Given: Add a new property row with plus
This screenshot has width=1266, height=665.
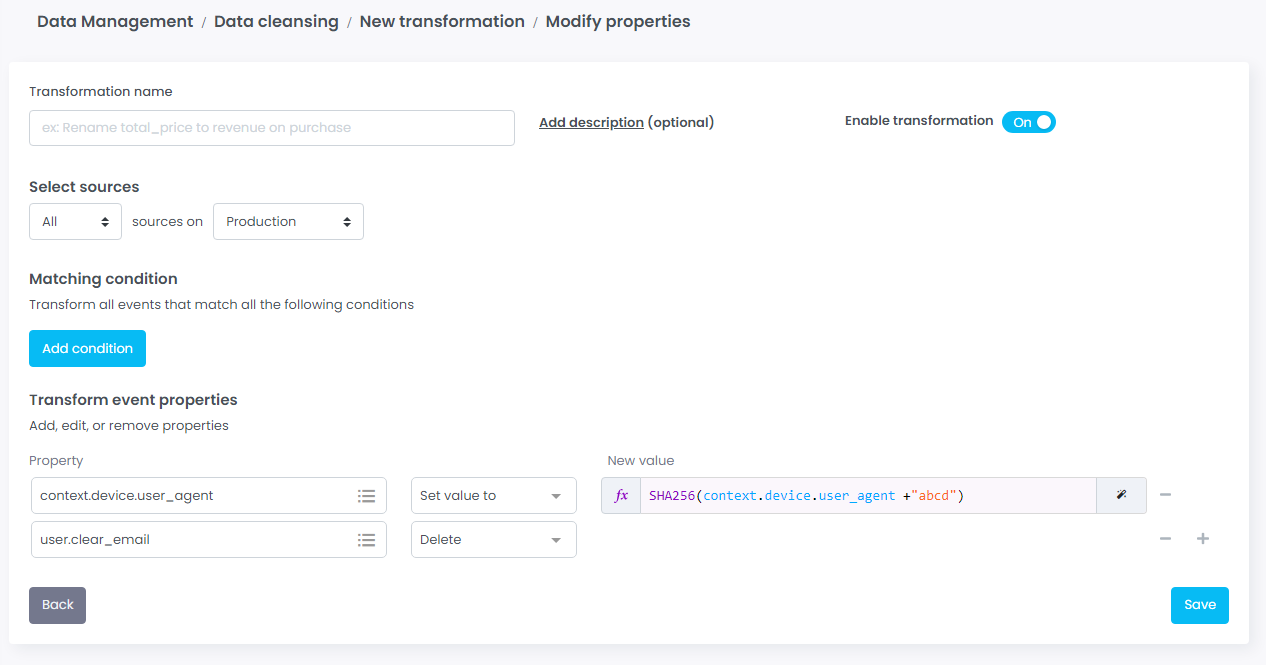Looking at the screenshot, I should pyautogui.click(x=1203, y=539).
